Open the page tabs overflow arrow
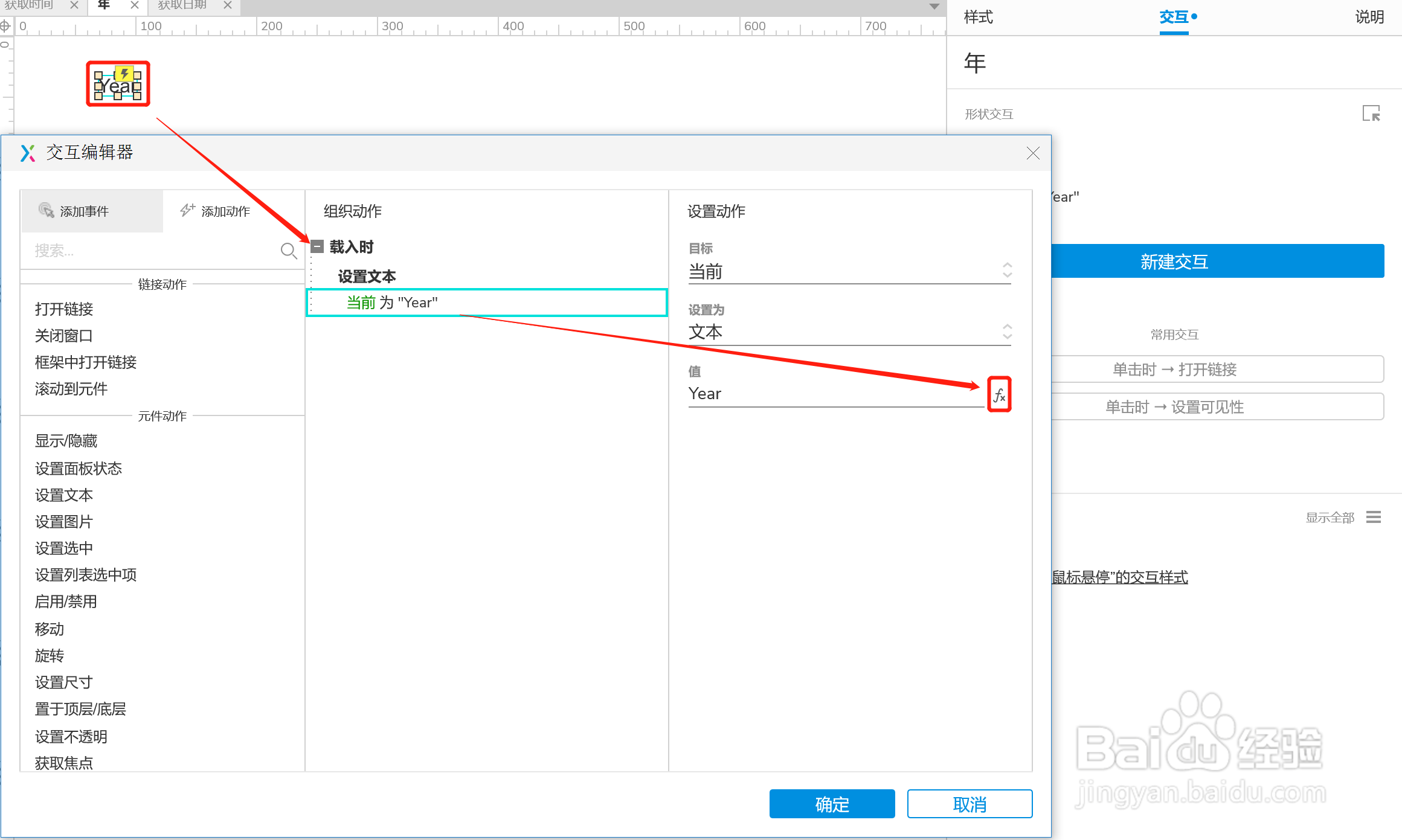Viewport: 1402px width, 840px height. pyautogui.click(x=934, y=7)
